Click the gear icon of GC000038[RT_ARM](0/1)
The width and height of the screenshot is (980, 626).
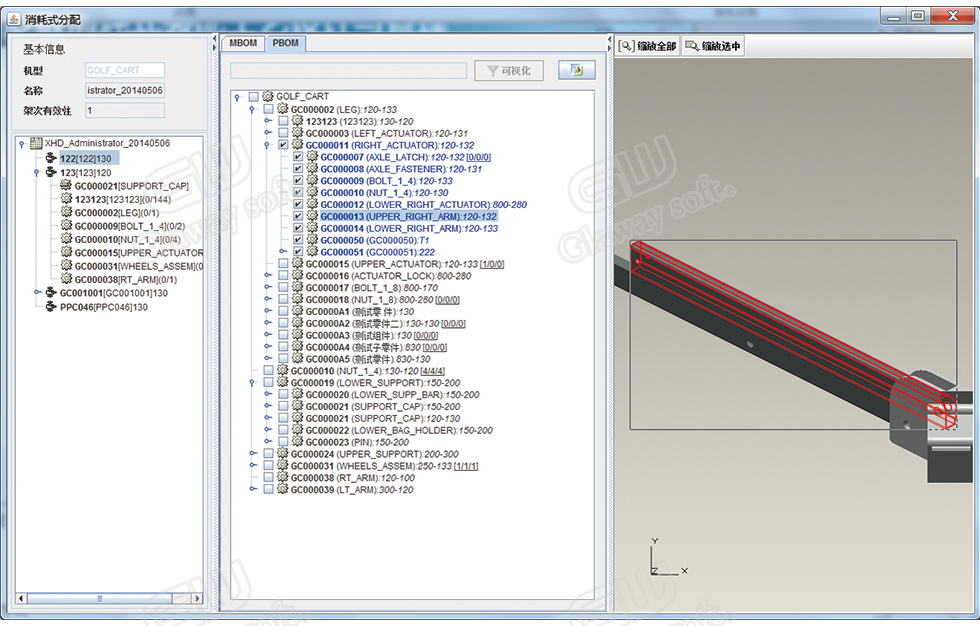click(x=66, y=279)
